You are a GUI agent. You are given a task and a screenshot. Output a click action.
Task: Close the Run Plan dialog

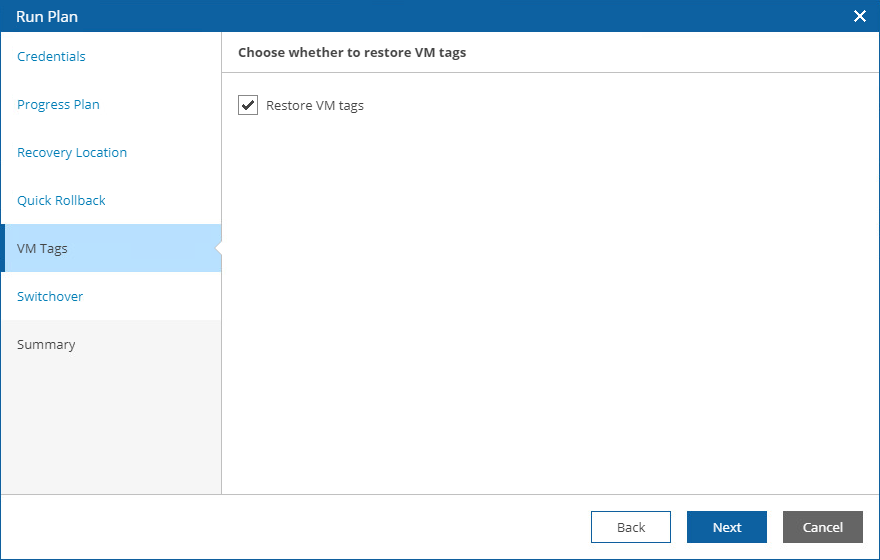pyautogui.click(x=859, y=16)
